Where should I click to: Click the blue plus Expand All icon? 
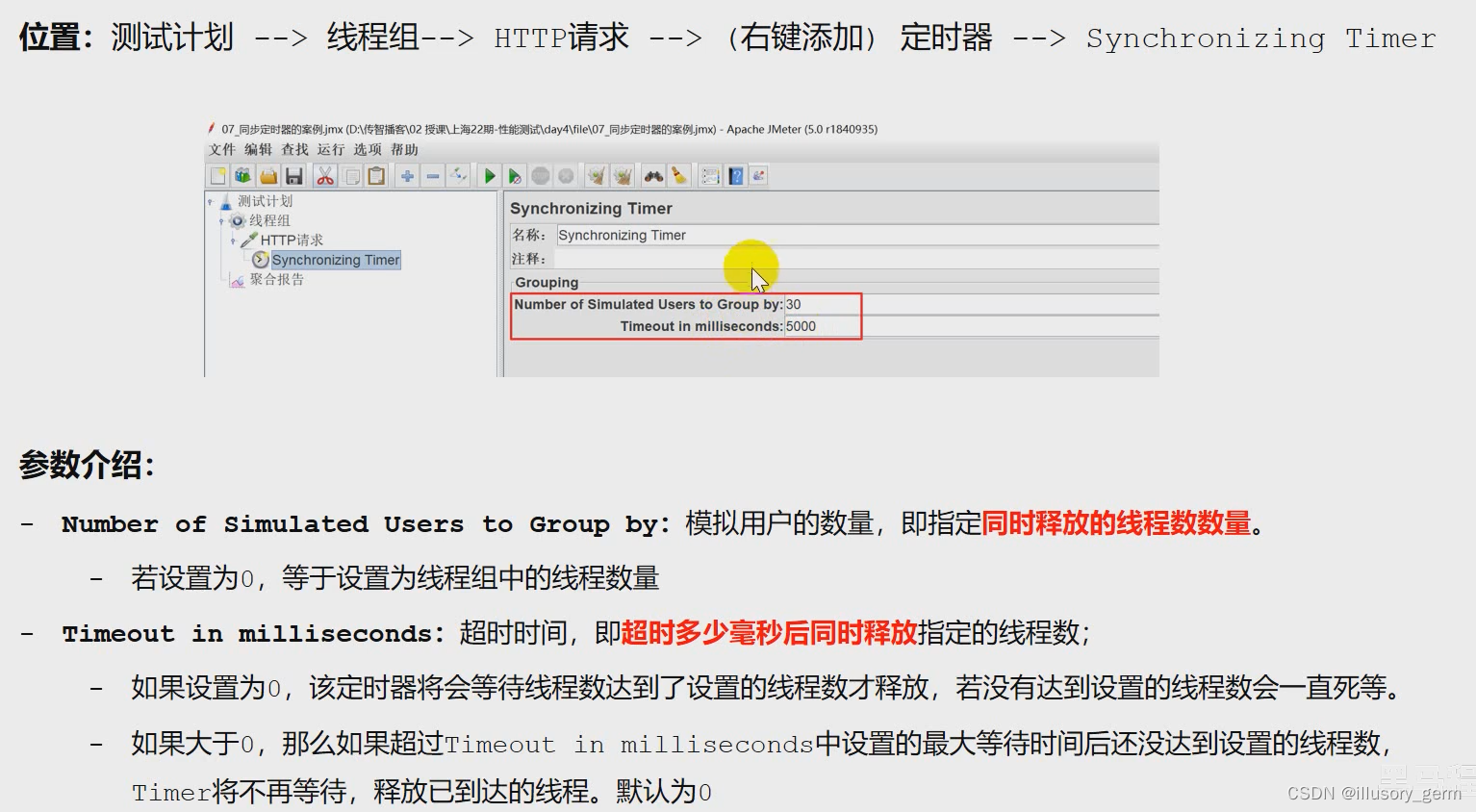point(407,176)
